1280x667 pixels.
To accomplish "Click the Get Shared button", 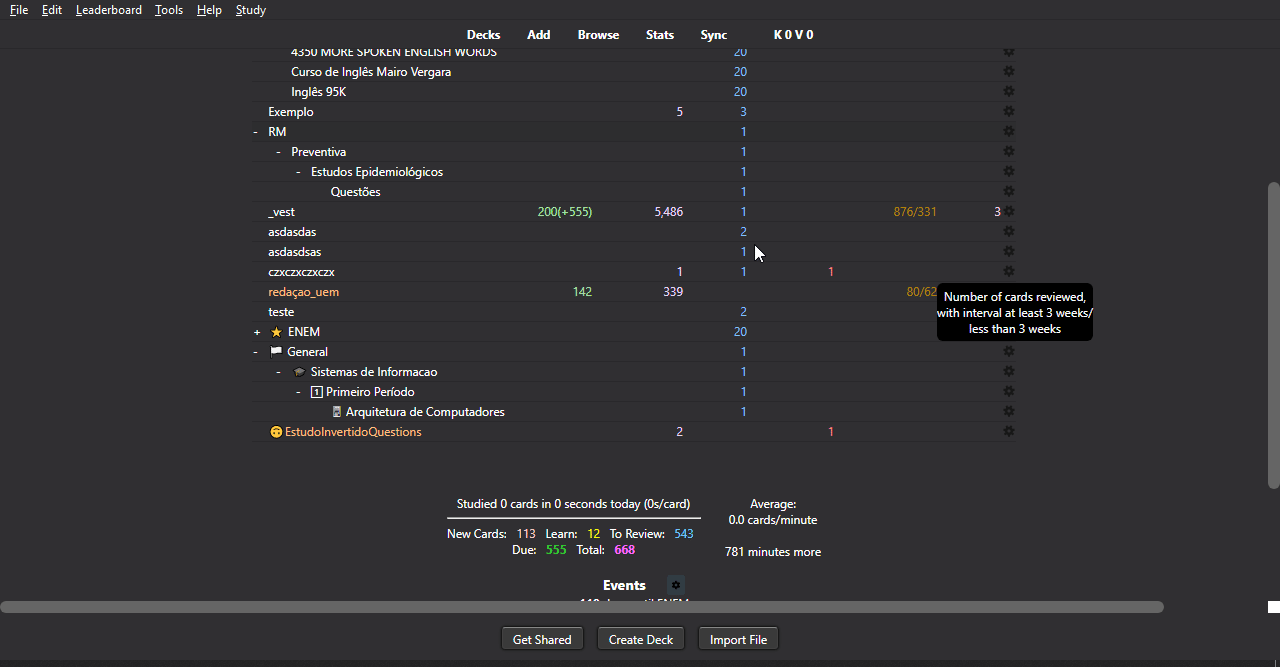I will [x=542, y=639].
